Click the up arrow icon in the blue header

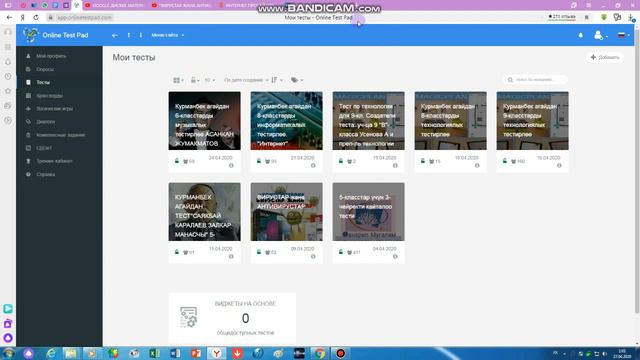pos(129,36)
